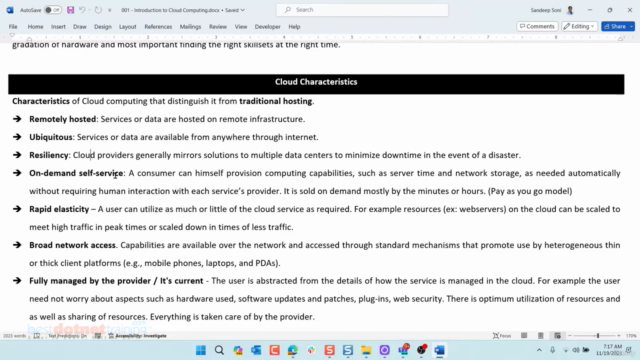Show hidden system tray icons chevron
This screenshot has width=640, height=360.
point(539,350)
